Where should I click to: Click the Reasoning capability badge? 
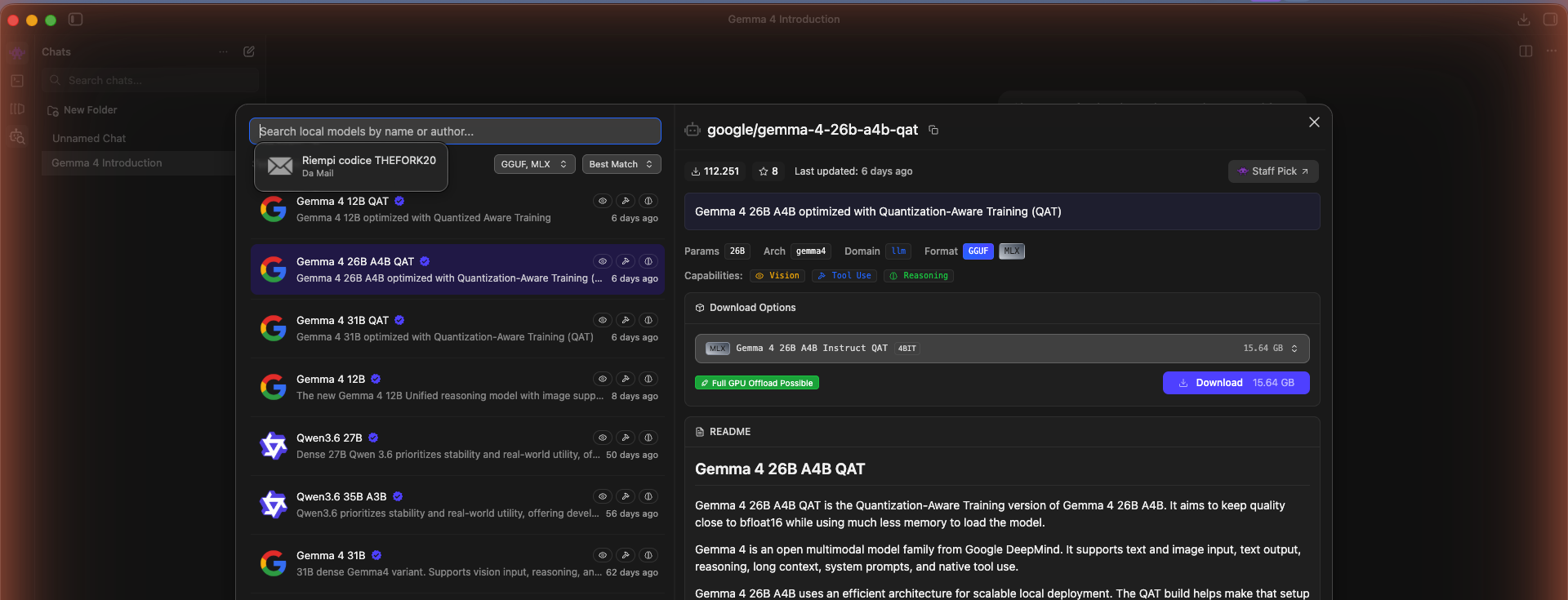(919, 276)
